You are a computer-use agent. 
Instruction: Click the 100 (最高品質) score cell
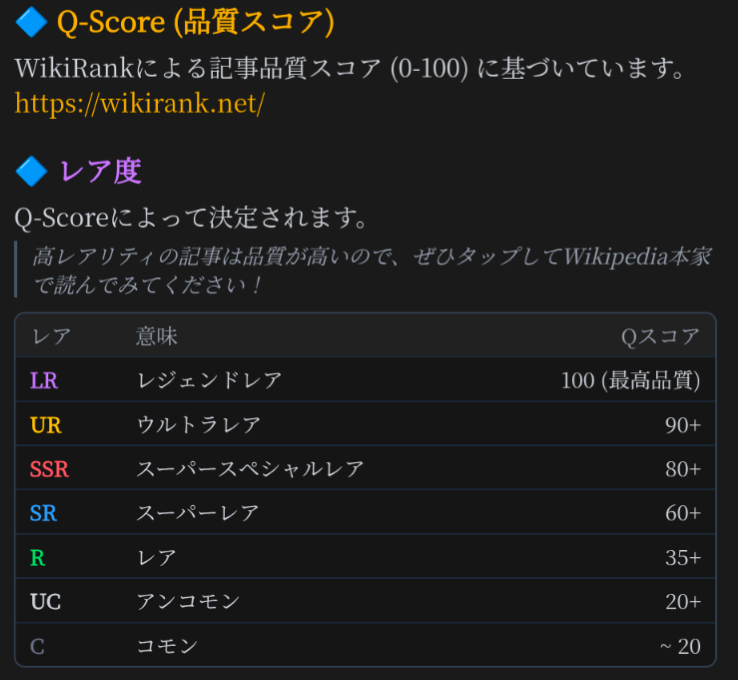tap(631, 380)
